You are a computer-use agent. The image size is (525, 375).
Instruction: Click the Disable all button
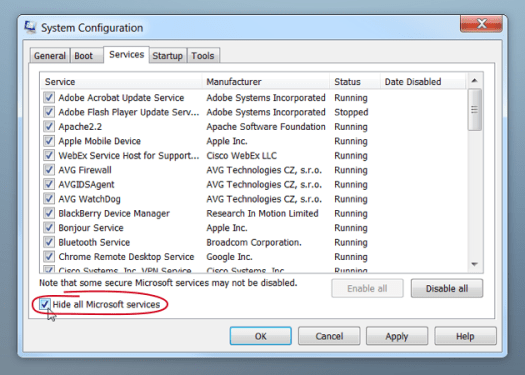(447, 288)
